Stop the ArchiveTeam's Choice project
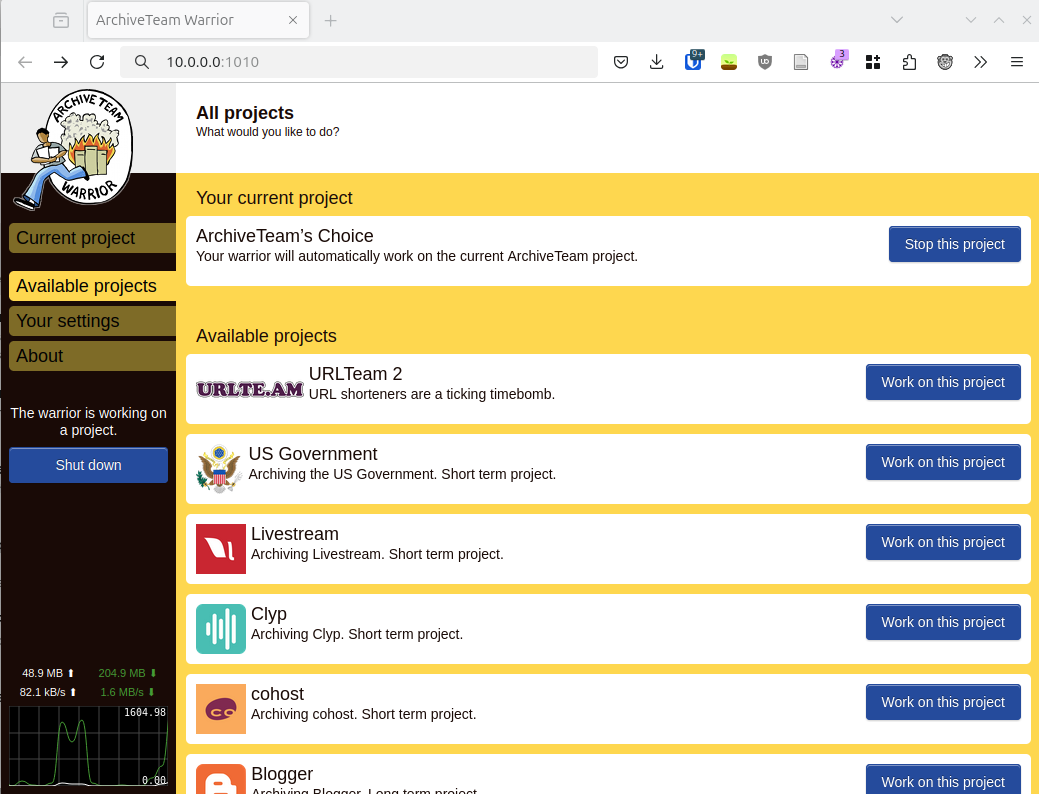Screen dimensions: 1039x794 (954, 244)
